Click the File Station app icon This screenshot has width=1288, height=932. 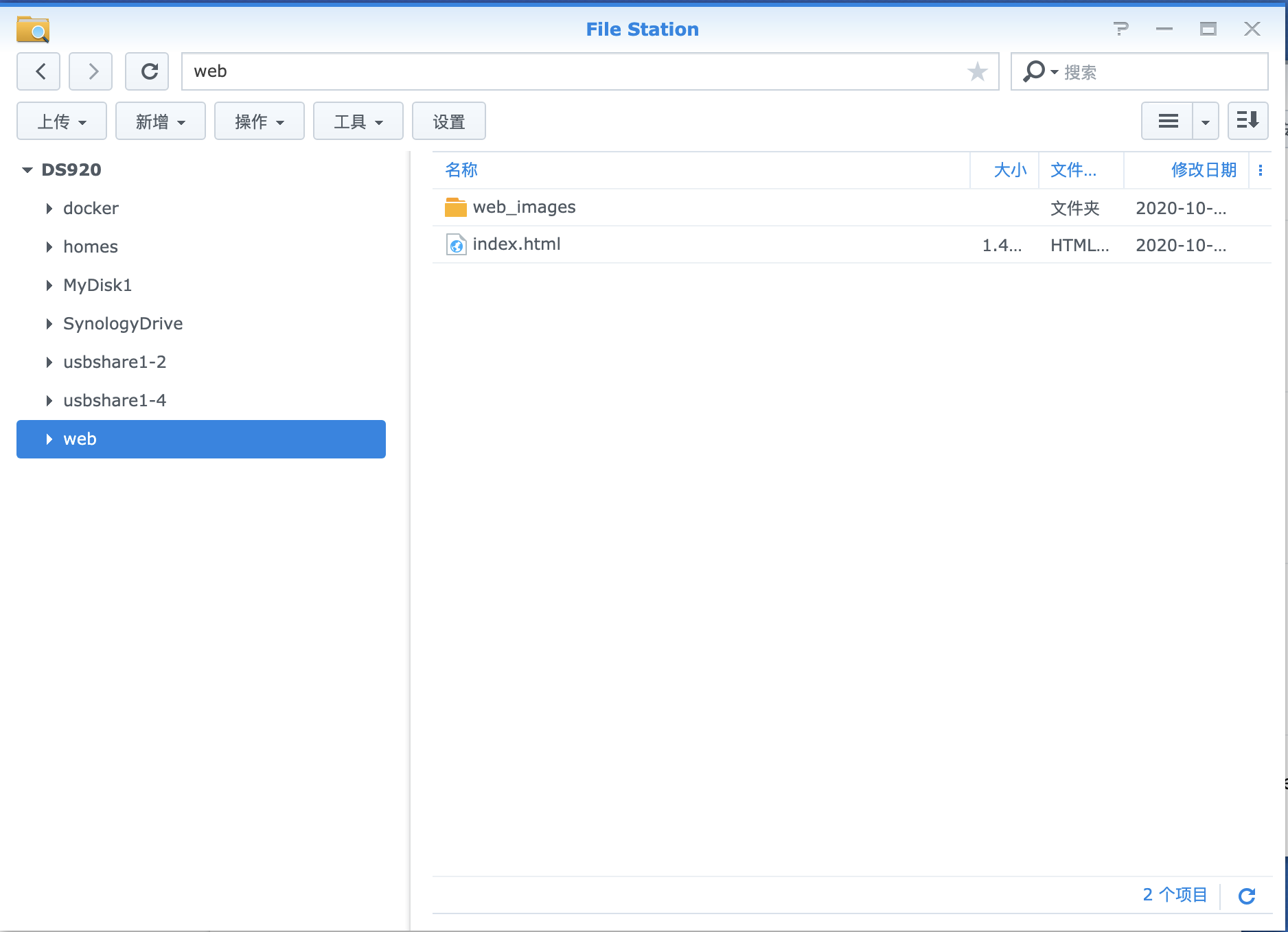click(x=33, y=30)
